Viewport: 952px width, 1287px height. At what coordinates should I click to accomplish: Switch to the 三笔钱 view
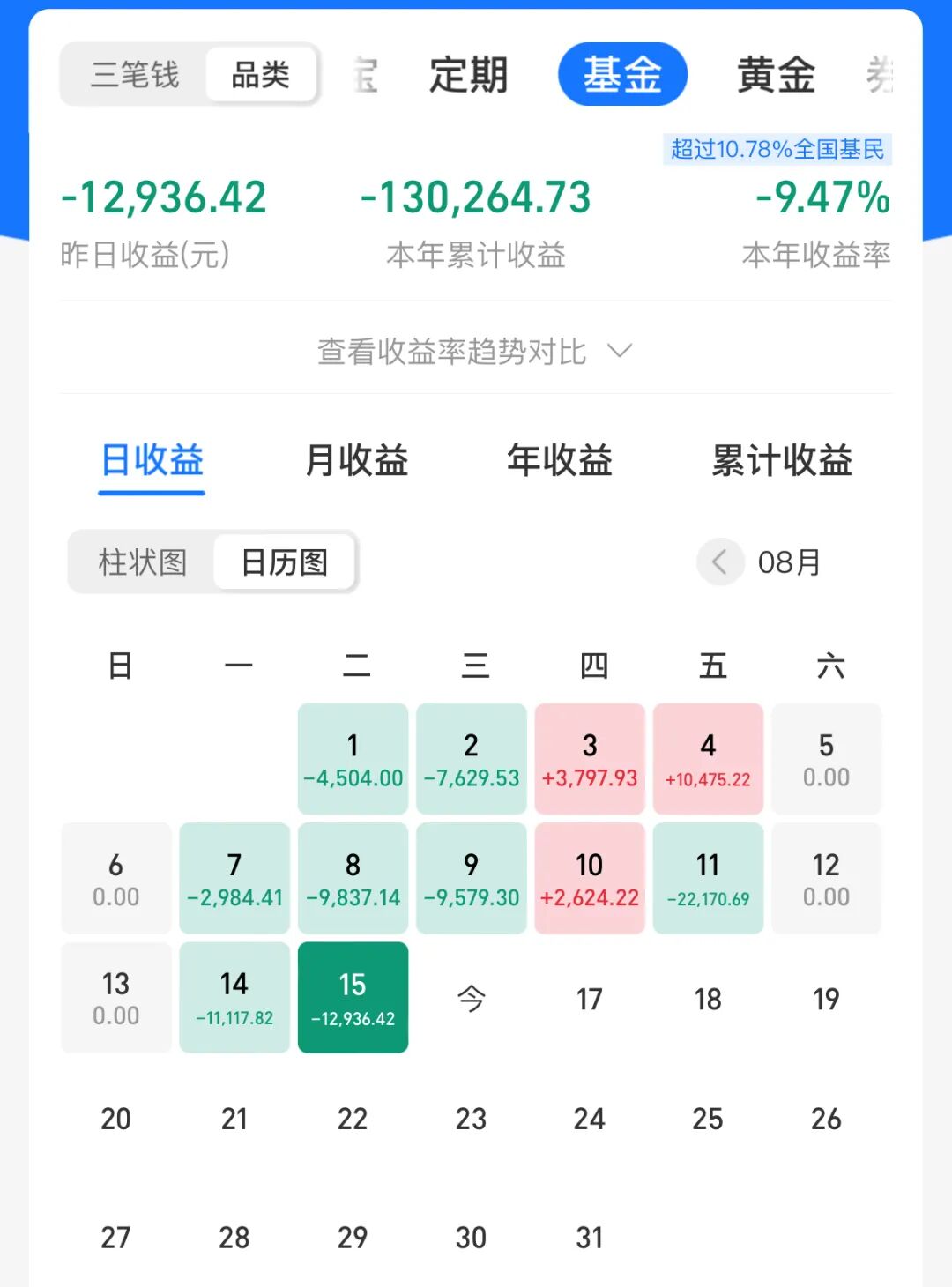135,74
